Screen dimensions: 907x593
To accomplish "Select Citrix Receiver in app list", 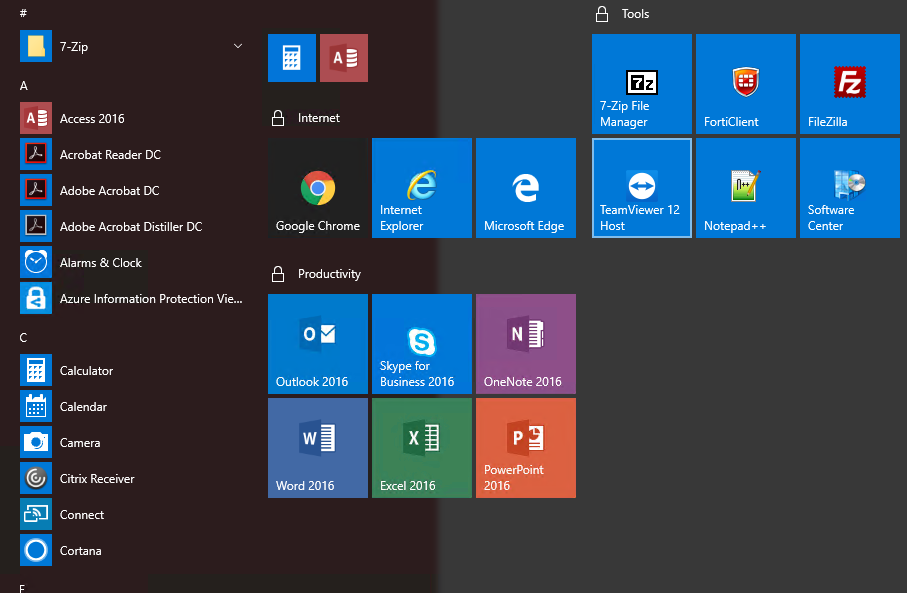I will click(x=97, y=478).
